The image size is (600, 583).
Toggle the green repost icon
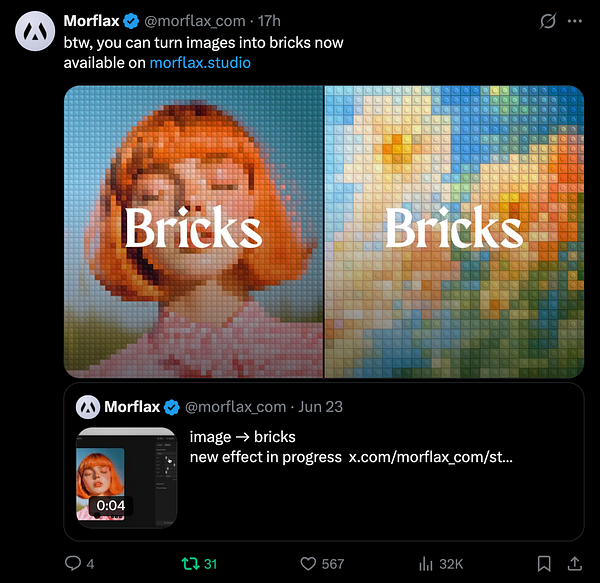point(190,563)
